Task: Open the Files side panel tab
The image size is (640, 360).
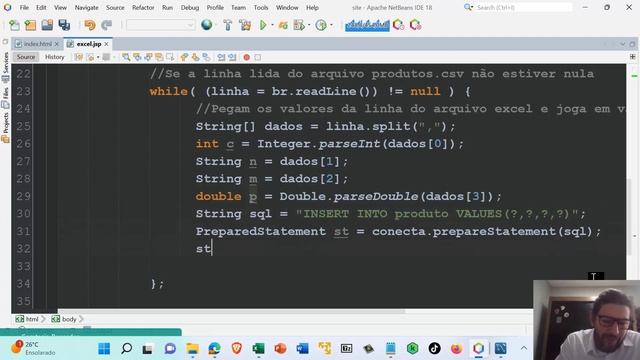Action: [6, 98]
